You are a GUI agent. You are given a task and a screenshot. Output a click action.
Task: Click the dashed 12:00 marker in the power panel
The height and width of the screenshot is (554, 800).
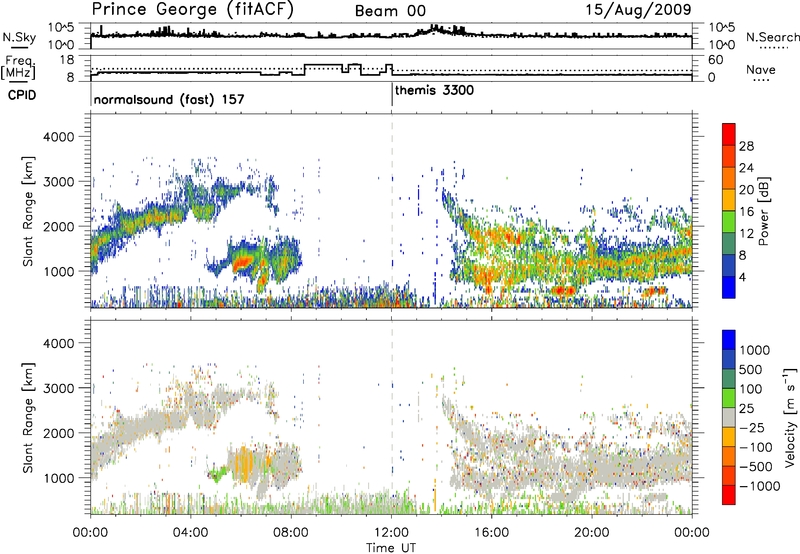point(392,211)
